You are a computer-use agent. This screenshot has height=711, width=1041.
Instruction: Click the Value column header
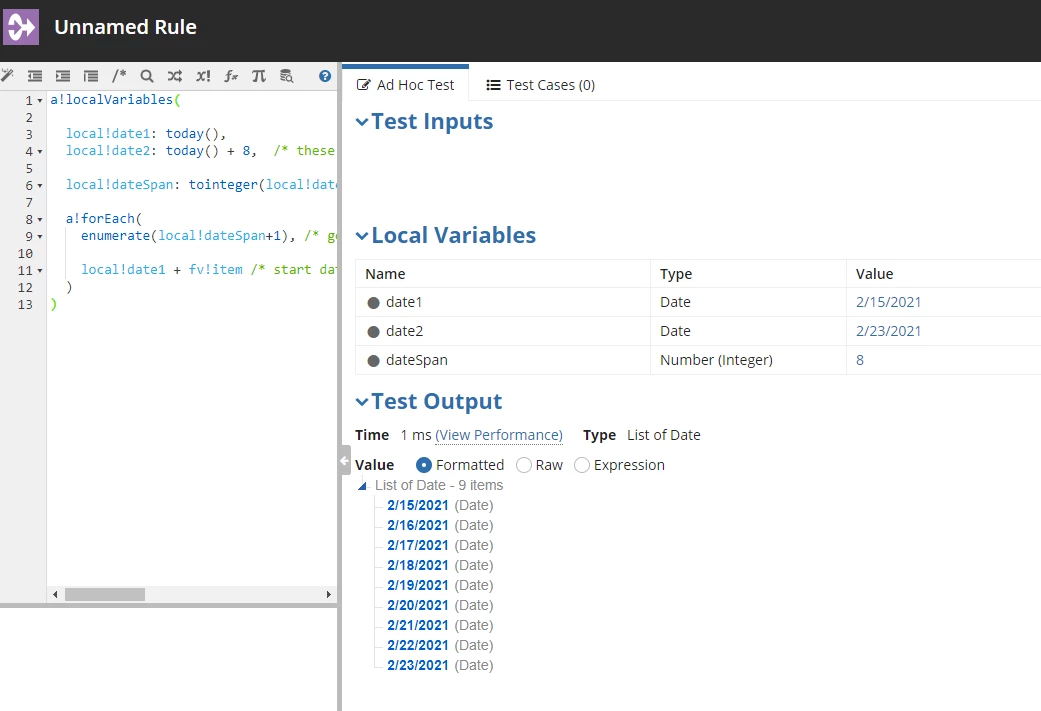pos(874,274)
